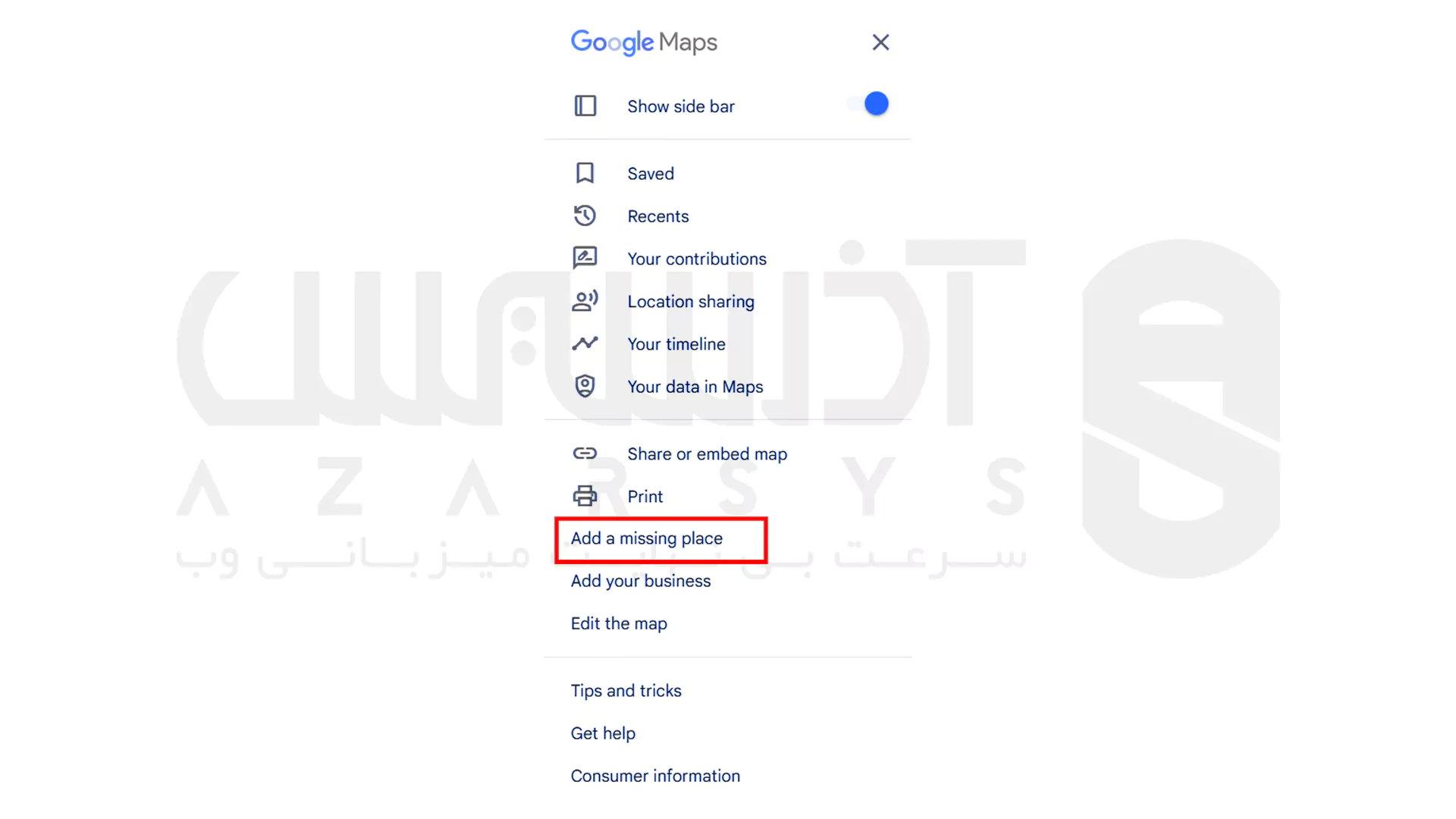This screenshot has height=819, width=1456.
Task: Click the Share or embed map link icon
Action: tap(583, 453)
